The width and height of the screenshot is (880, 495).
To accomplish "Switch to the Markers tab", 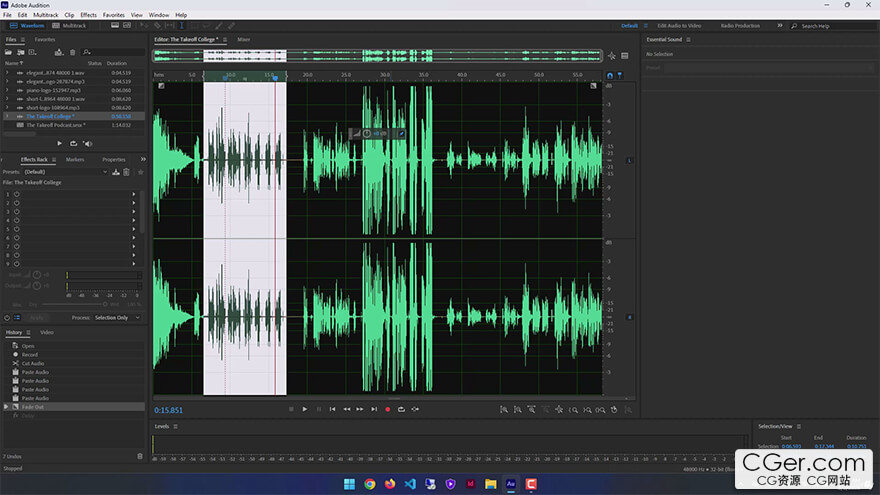I will tap(75, 160).
